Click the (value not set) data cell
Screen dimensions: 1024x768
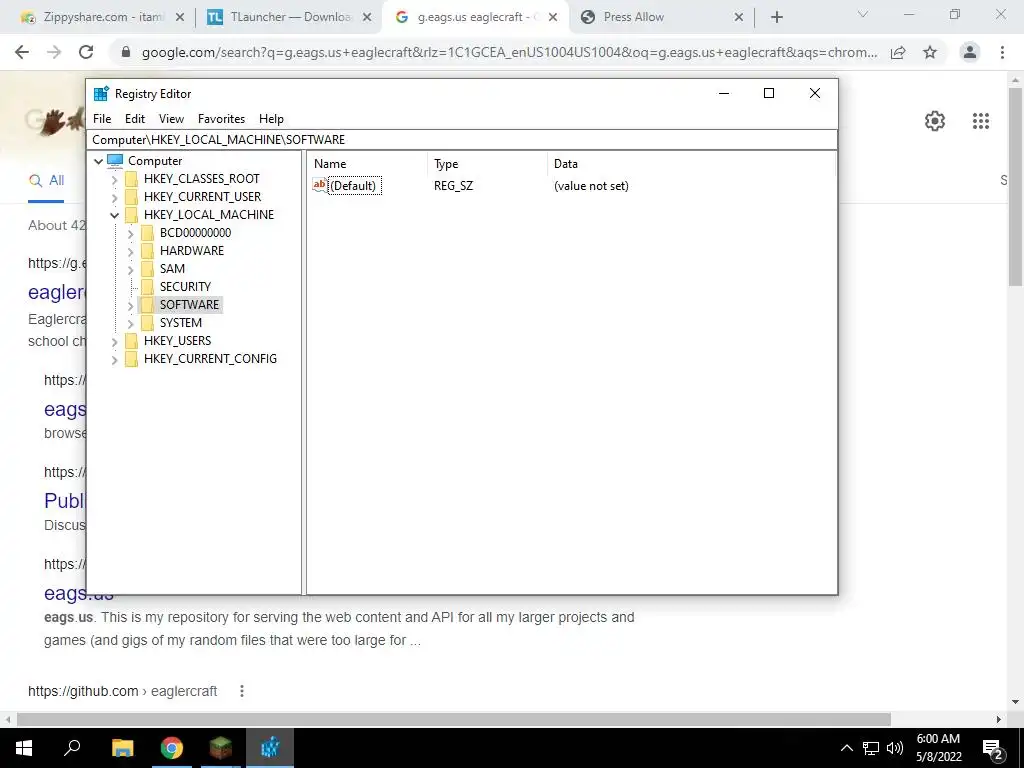[x=591, y=186]
